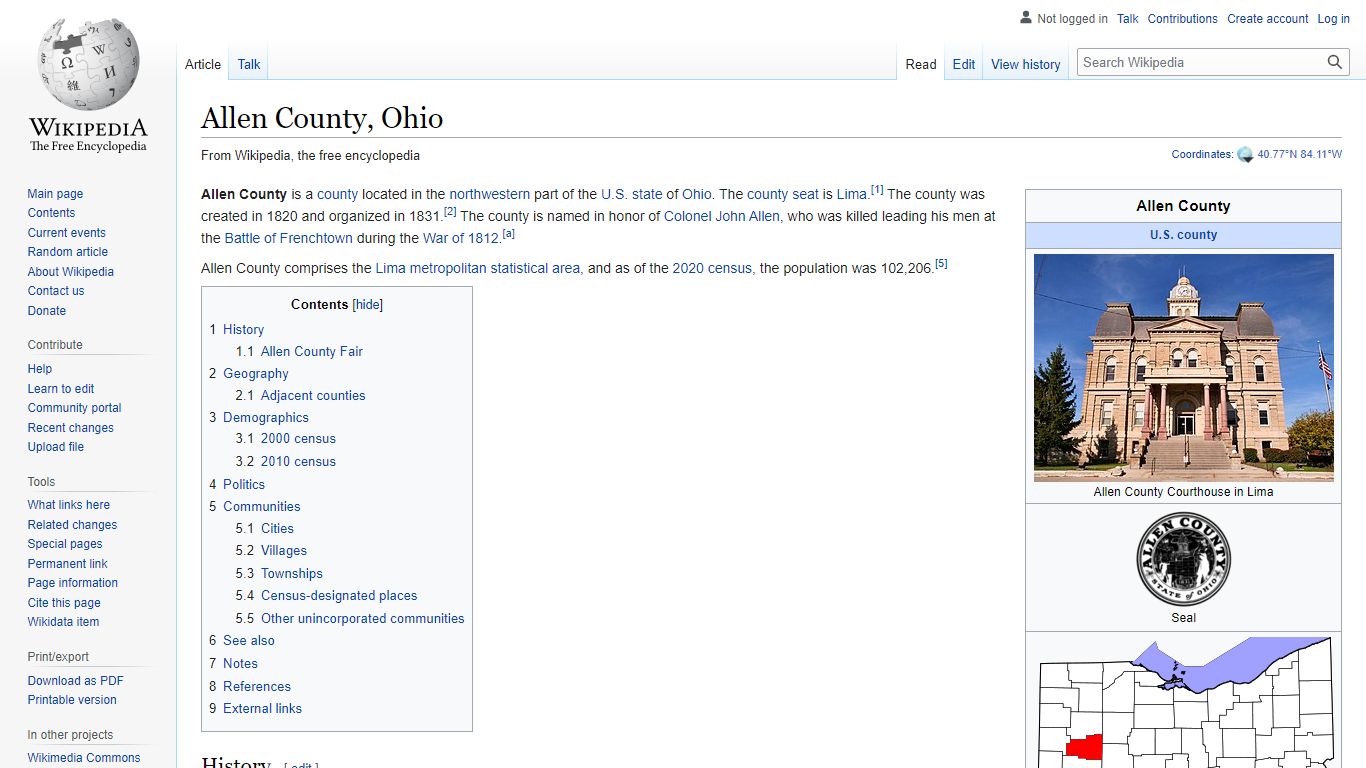This screenshot has width=1366, height=768.
Task: Open the Contributions link
Action: coord(1183,19)
